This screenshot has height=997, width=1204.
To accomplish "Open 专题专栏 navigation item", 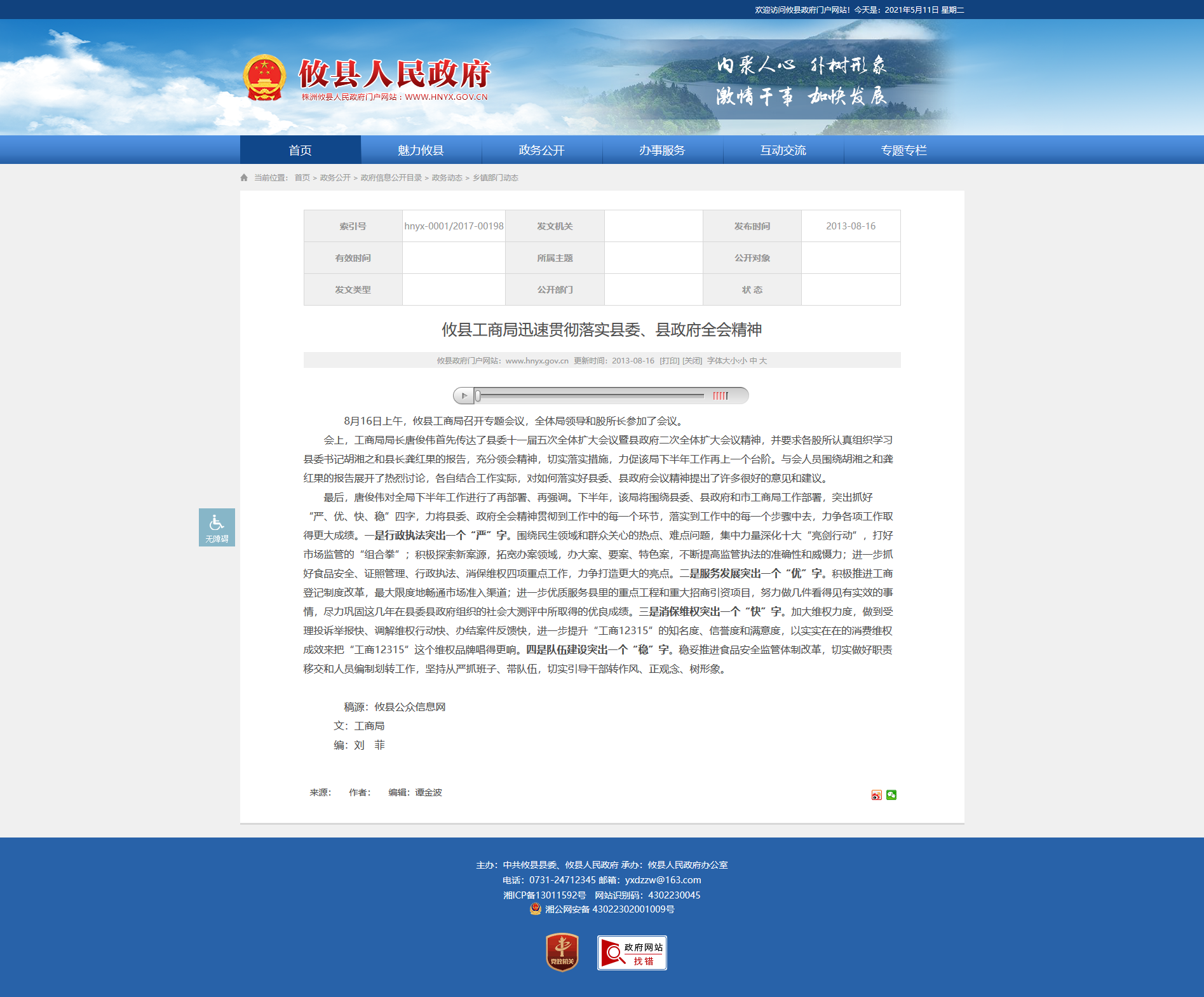I will (x=903, y=150).
